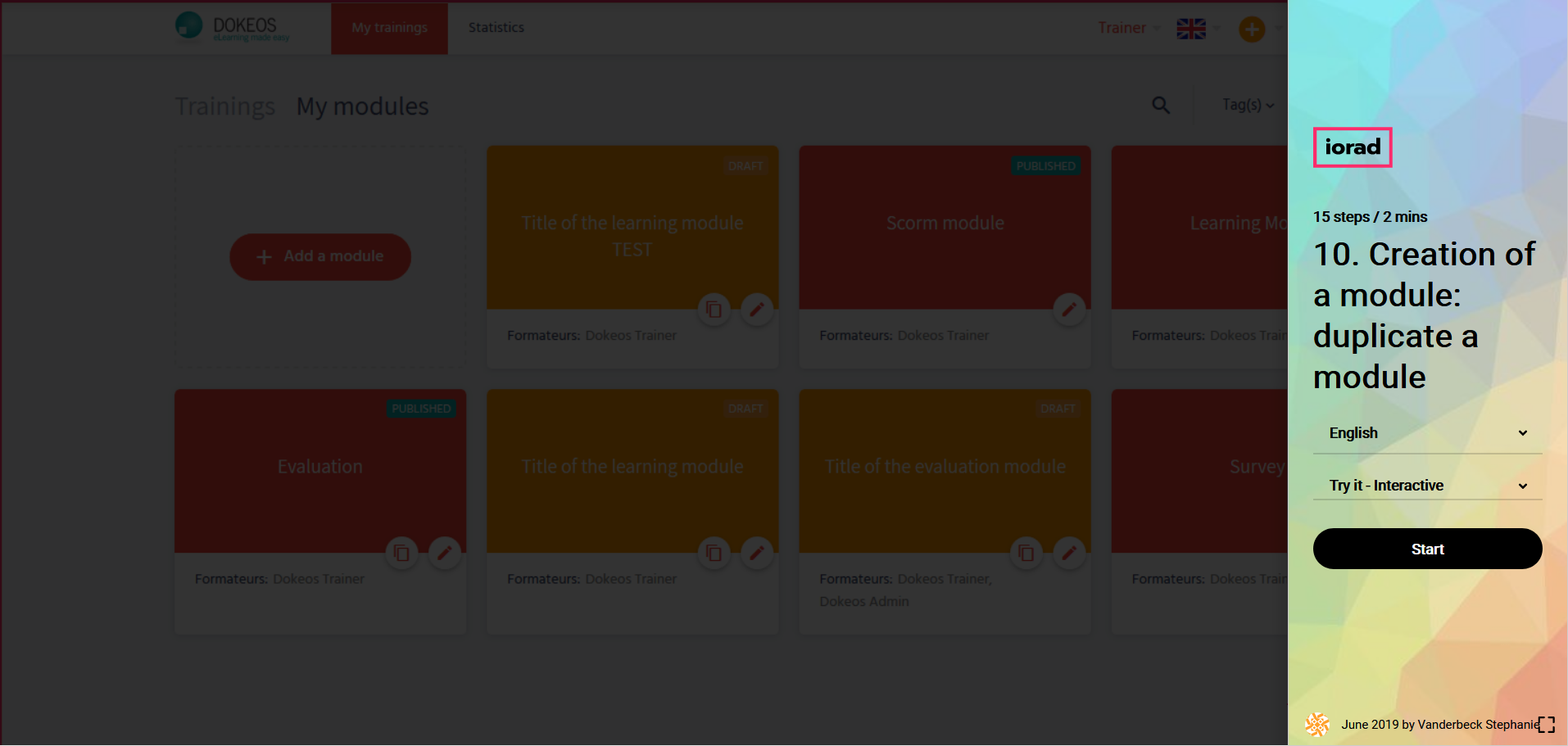Click the edit pencil on Evaluation card
The height and width of the screenshot is (746, 1568).
click(444, 554)
